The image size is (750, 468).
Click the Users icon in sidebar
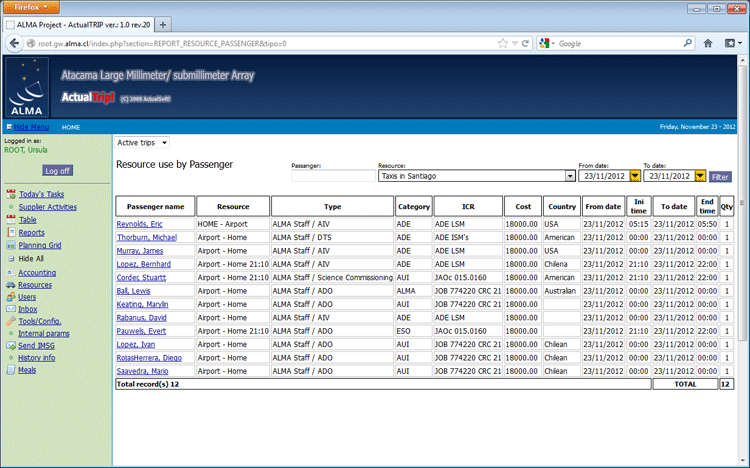(10, 297)
